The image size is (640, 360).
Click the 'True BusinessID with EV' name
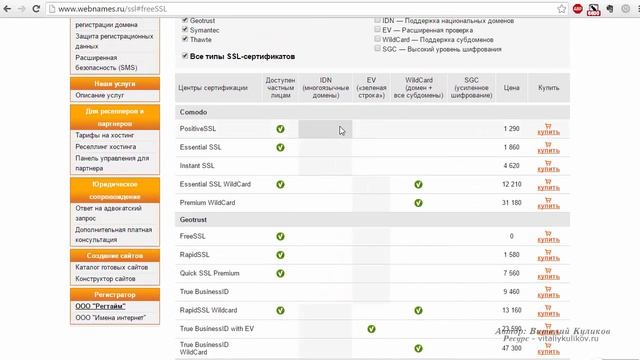point(217,329)
